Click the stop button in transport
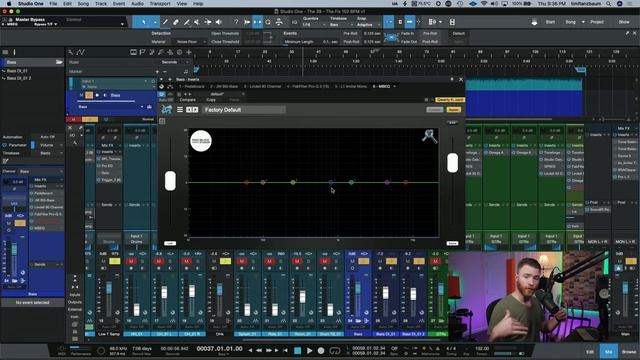The width and height of the screenshot is (640, 360). (298, 351)
